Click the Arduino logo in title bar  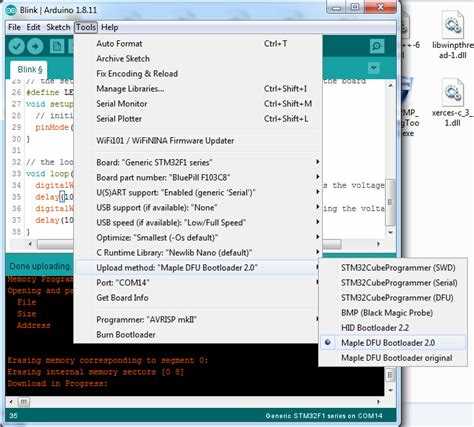(11, 10)
